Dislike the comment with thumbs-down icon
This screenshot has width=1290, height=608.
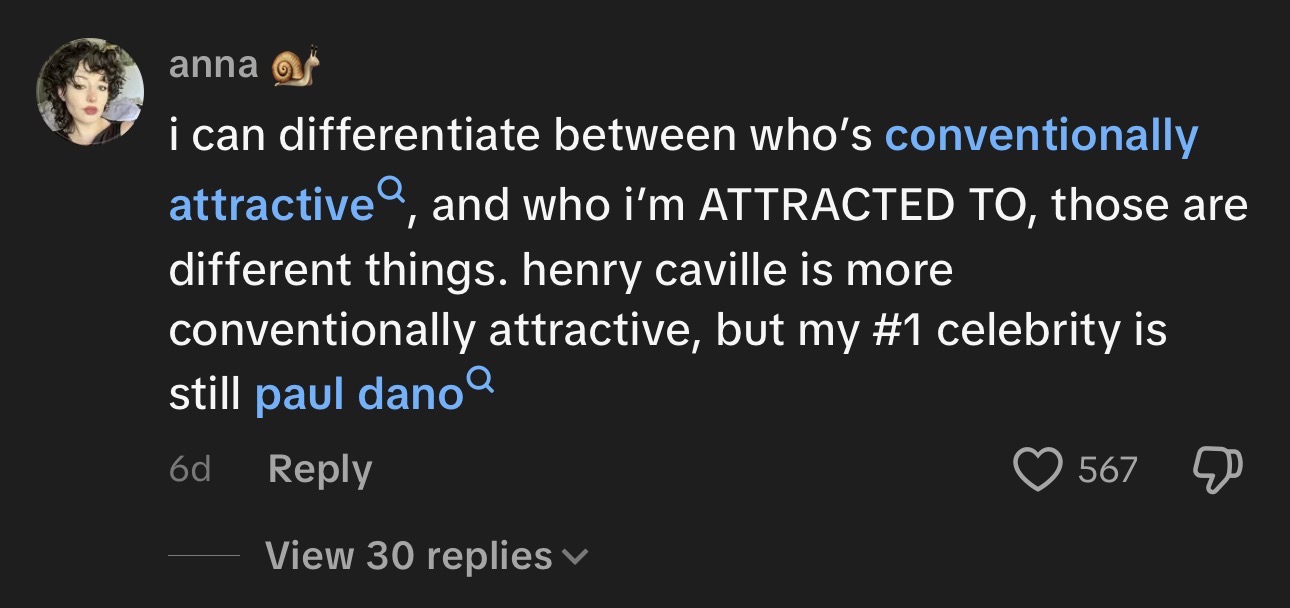click(1219, 469)
